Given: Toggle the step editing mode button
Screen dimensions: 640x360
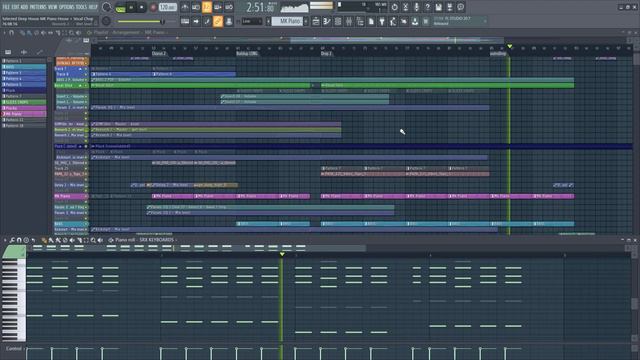Looking at the screenshot, I should pyautogui.click(x=207, y=21).
